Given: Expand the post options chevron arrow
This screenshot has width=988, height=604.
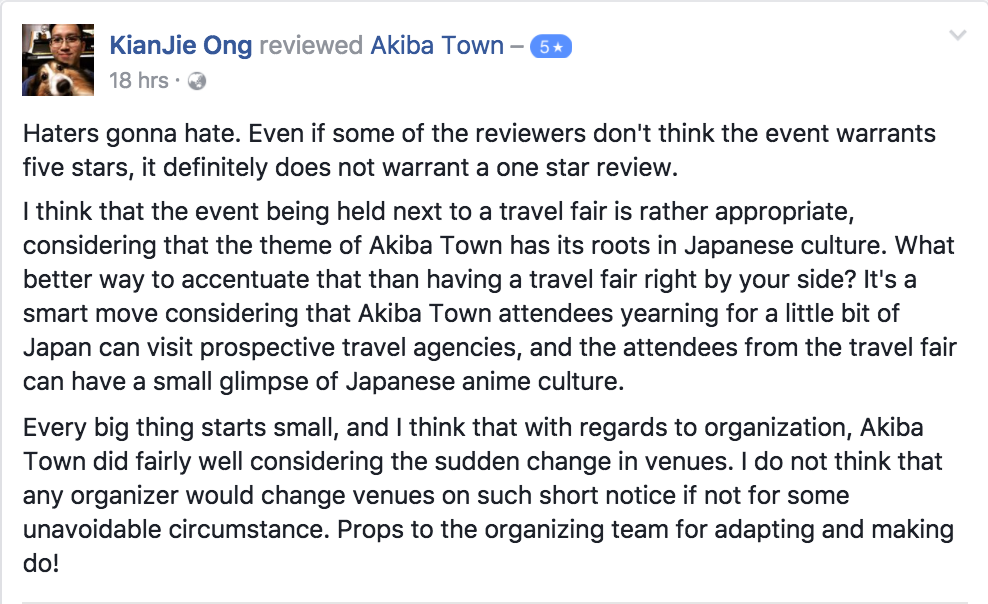Looking at the screenshot, I should point(958,35).
